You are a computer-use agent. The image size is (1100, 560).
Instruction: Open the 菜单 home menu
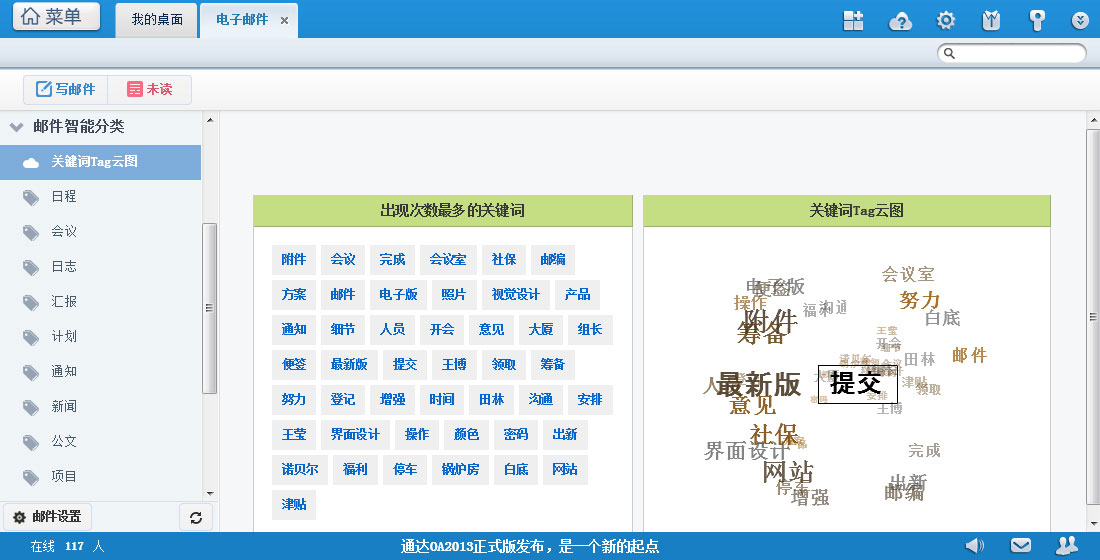pos(56,17)
